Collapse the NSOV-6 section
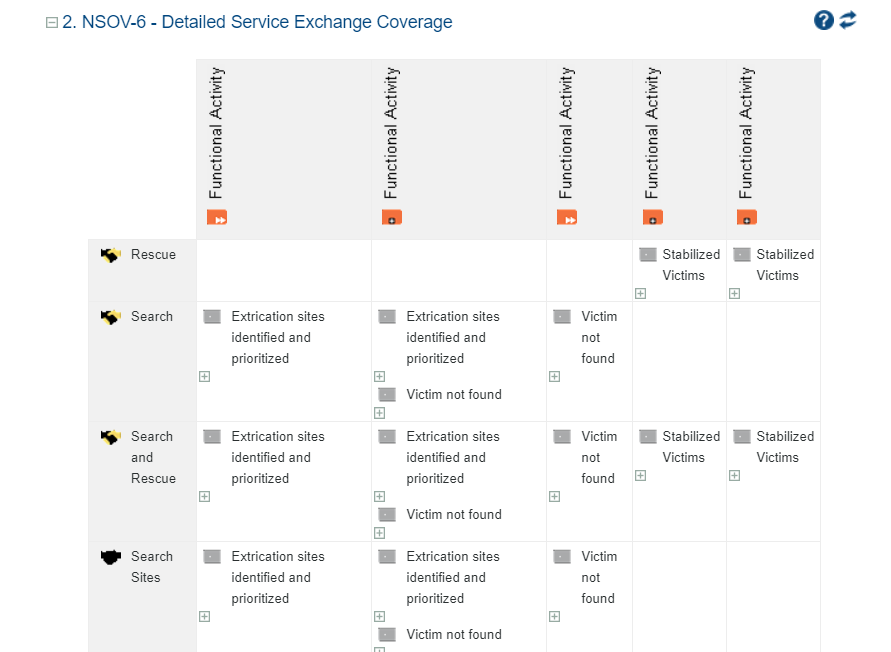 pos(52,23)
